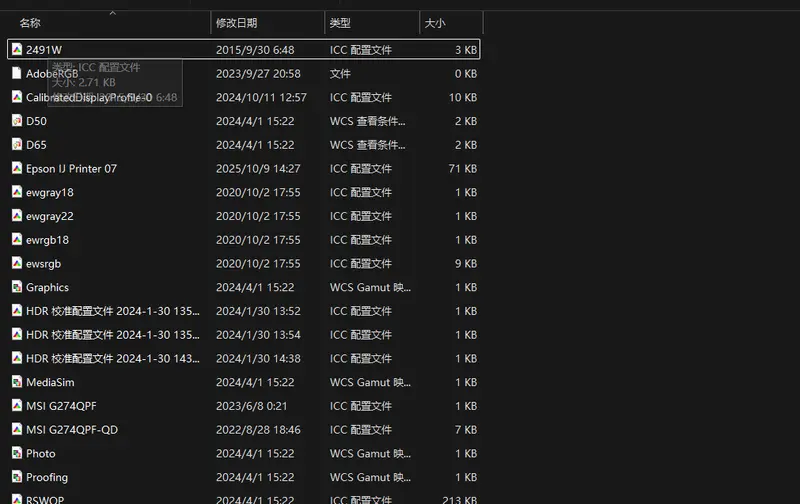Image resolution: width=800 pixels, height=504 pixels.
Task: Select the file named Photo
Action: [x=41, y=453]
